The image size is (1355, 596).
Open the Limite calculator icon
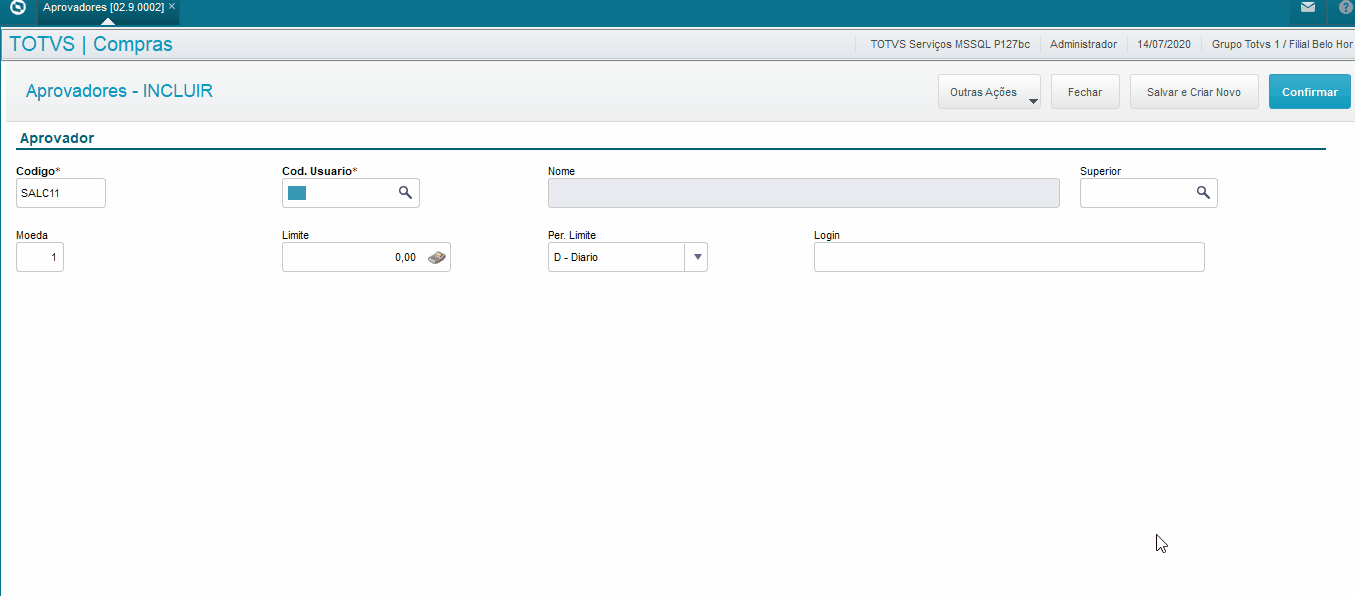[437, 257]
